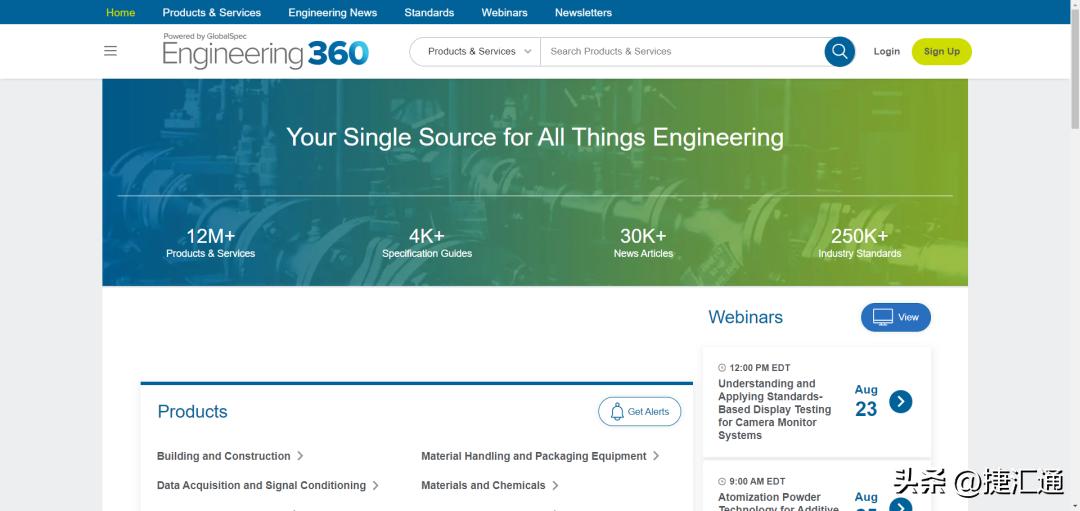1080x511 pixels.
Task: Expand Building and Construction category
Action: pyautogui.click(x=300, y=456)
